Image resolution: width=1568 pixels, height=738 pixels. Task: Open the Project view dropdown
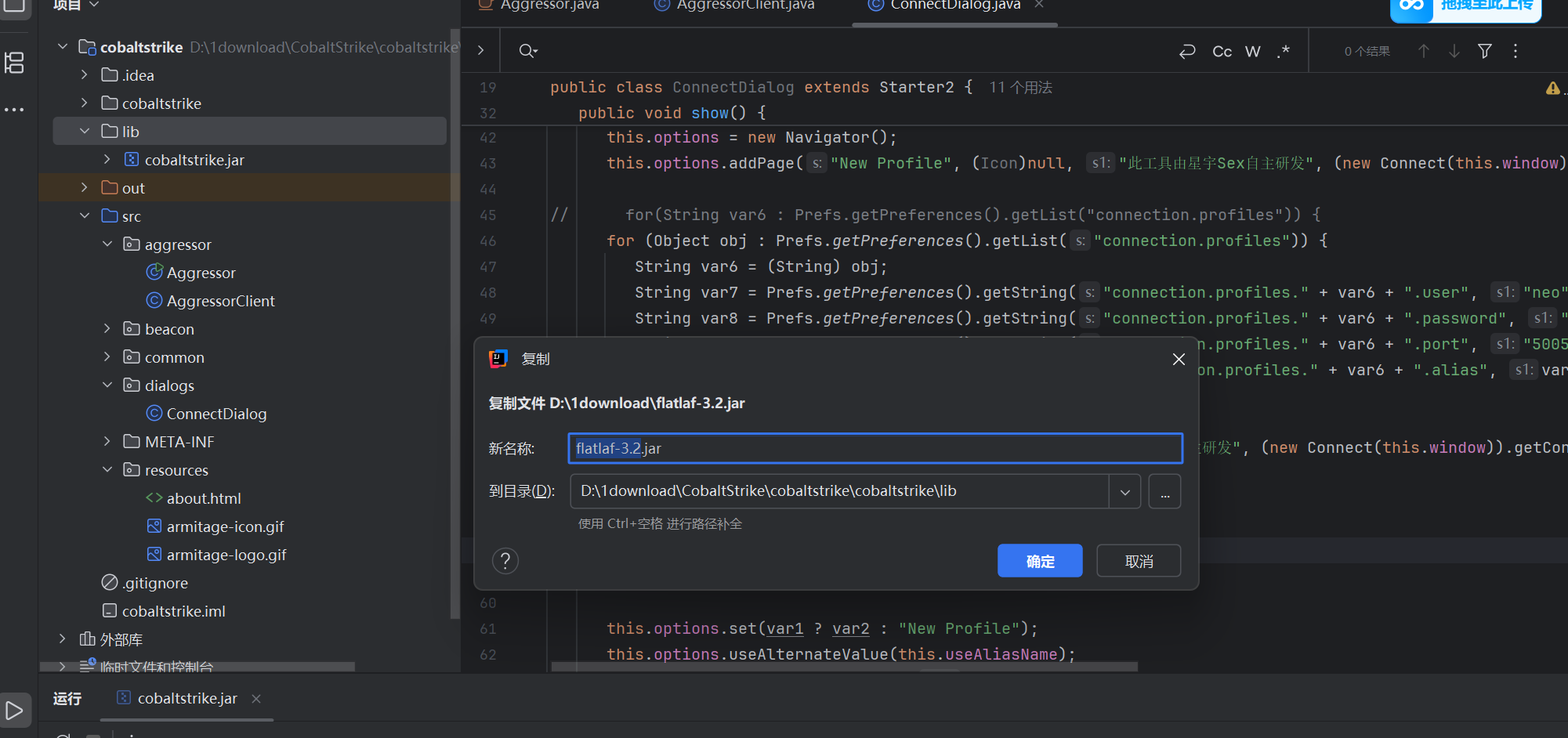point(76,5)
